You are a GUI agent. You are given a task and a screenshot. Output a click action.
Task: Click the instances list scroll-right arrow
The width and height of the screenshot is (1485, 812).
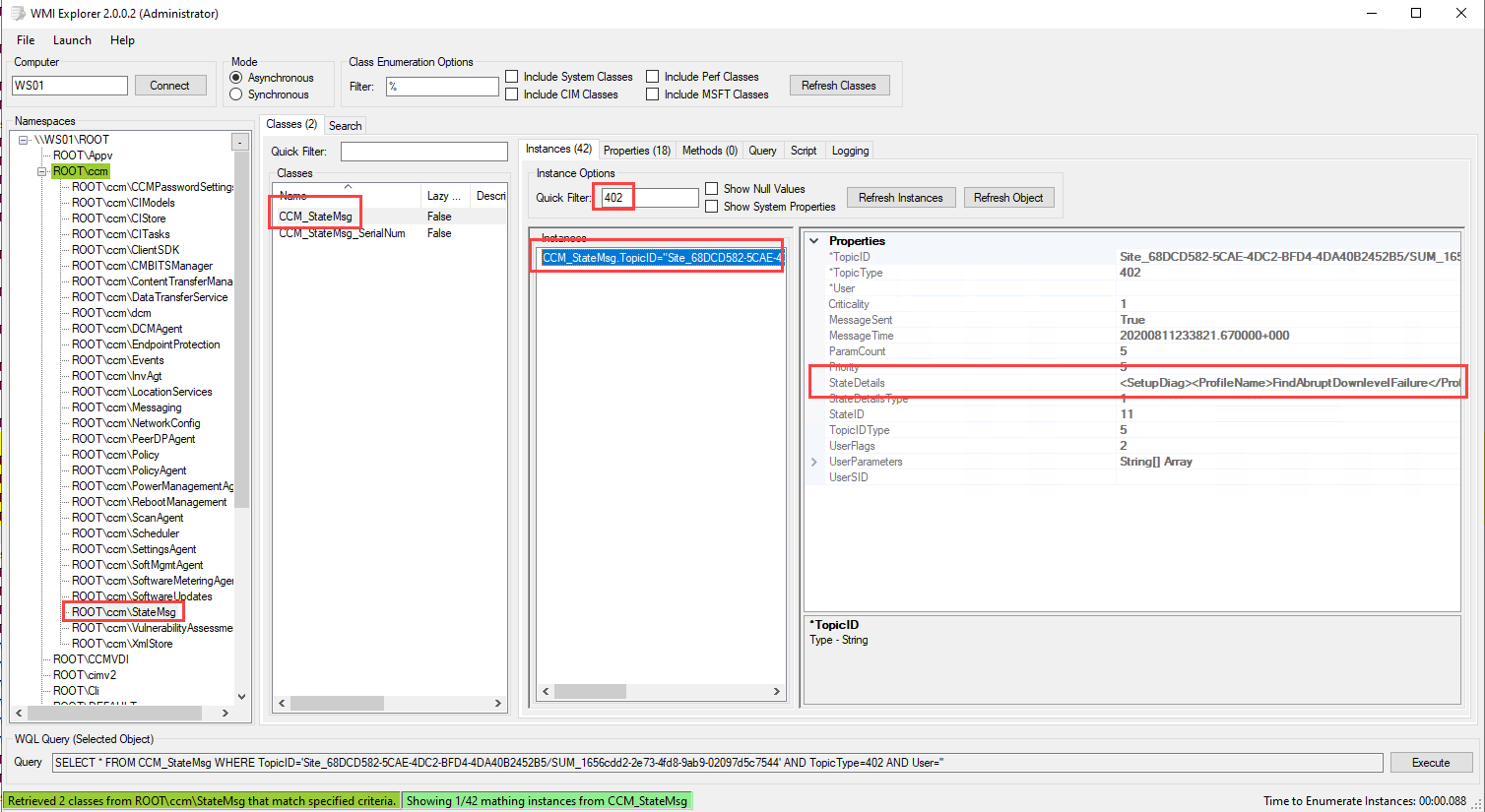777,691
